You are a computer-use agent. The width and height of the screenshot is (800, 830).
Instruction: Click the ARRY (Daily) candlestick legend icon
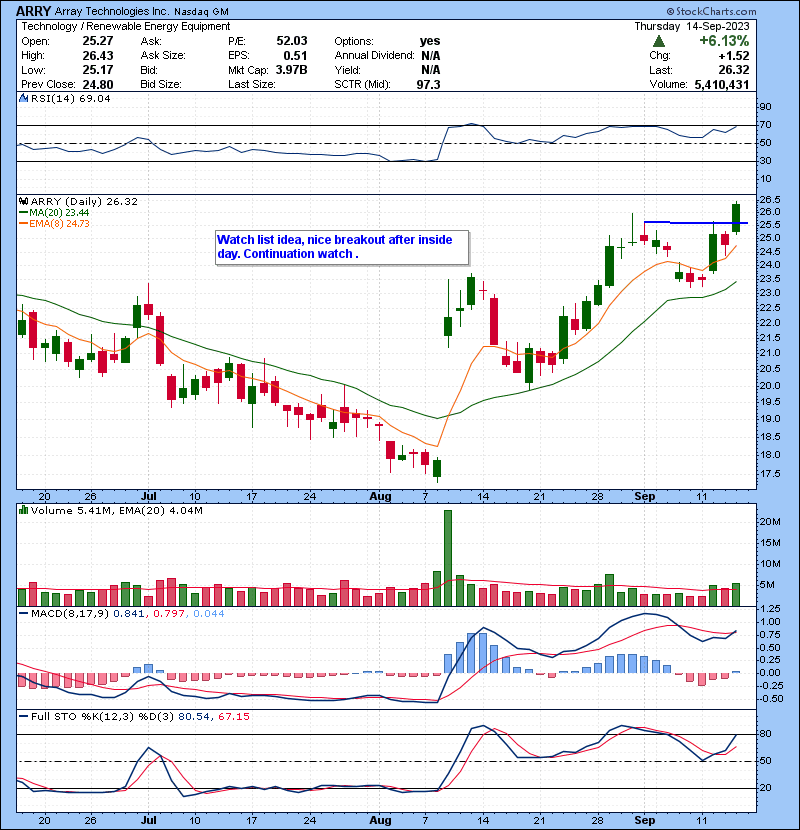[x=23, y=201]
